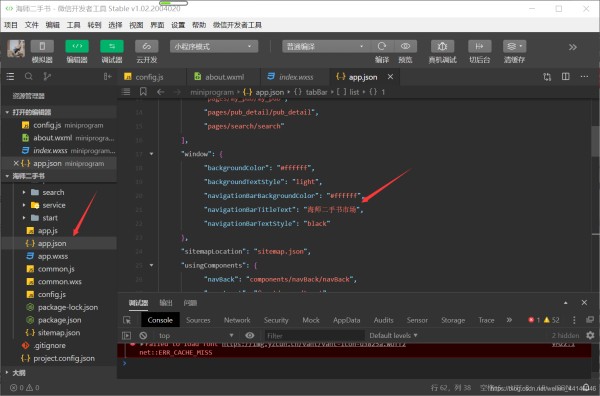Switch to Network devtools tab

(x=237, y=320)
